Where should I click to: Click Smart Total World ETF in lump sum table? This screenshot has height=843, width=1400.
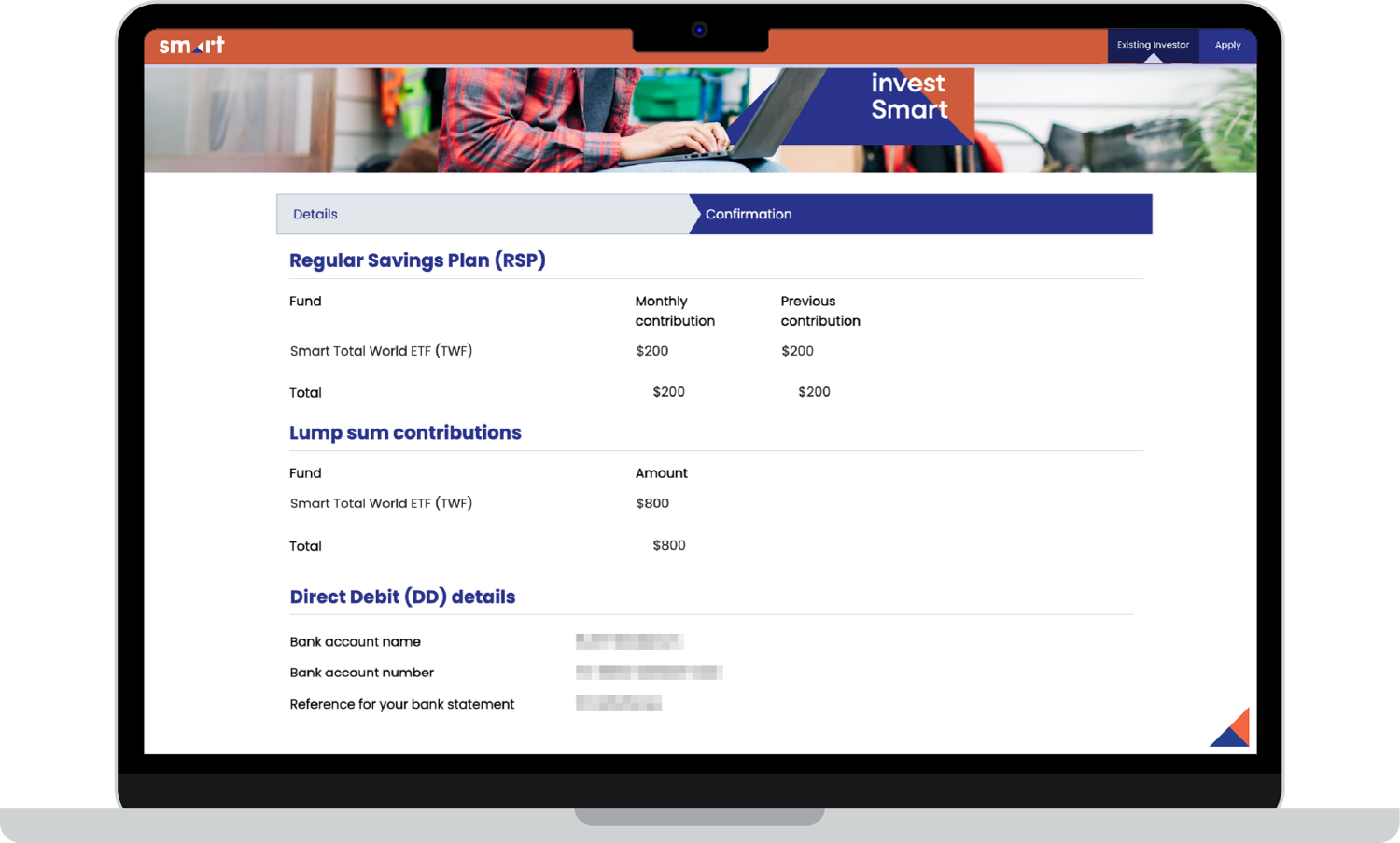[x=381, y=503]
